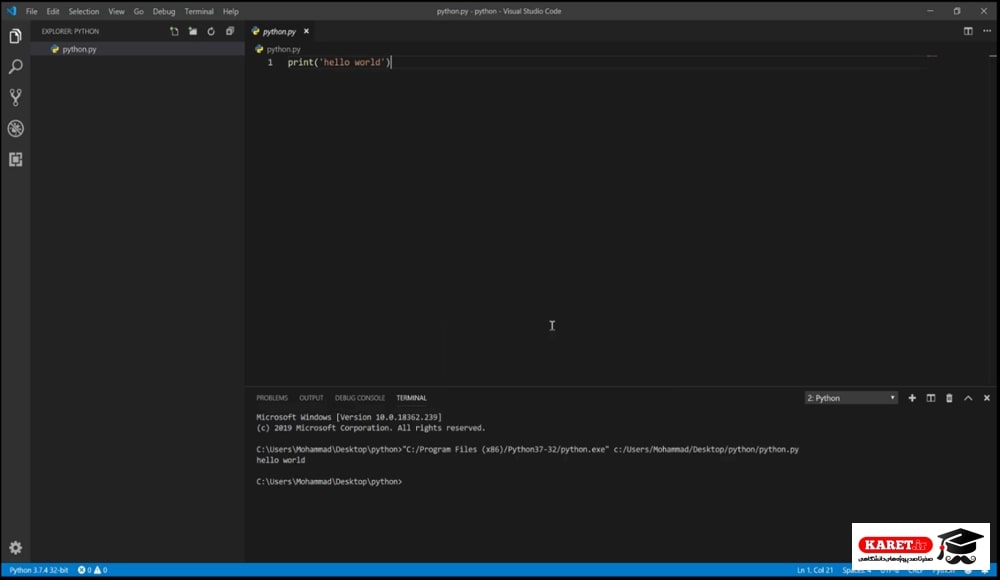Image resolution: width=1000 pixels, height=580 pixels.
Task: Open the Manage gear menu
Action: pyautogui.click(x=15, y=547)
